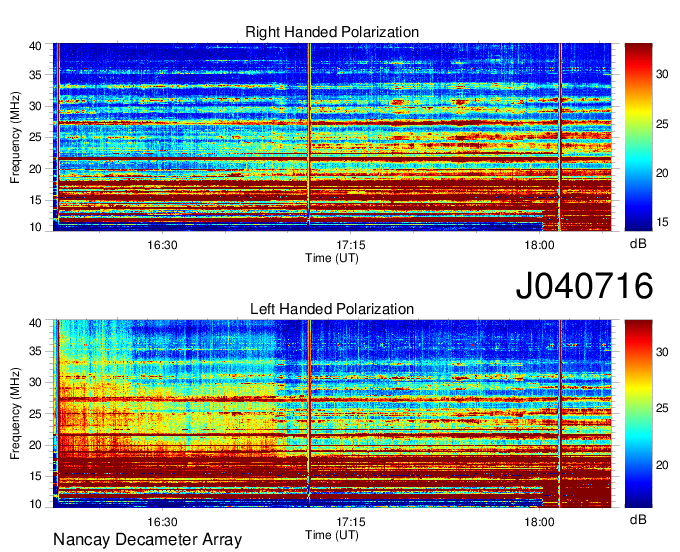Click 16:30 tick label on bottom plot
680x552 pixels.
pos(162,522)
